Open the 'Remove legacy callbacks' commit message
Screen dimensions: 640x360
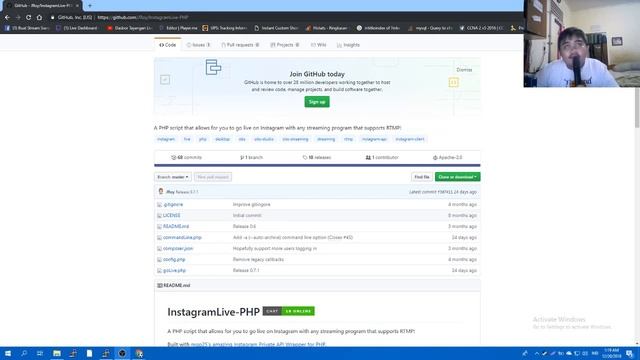pyautogui.click(x=258, y=260)
